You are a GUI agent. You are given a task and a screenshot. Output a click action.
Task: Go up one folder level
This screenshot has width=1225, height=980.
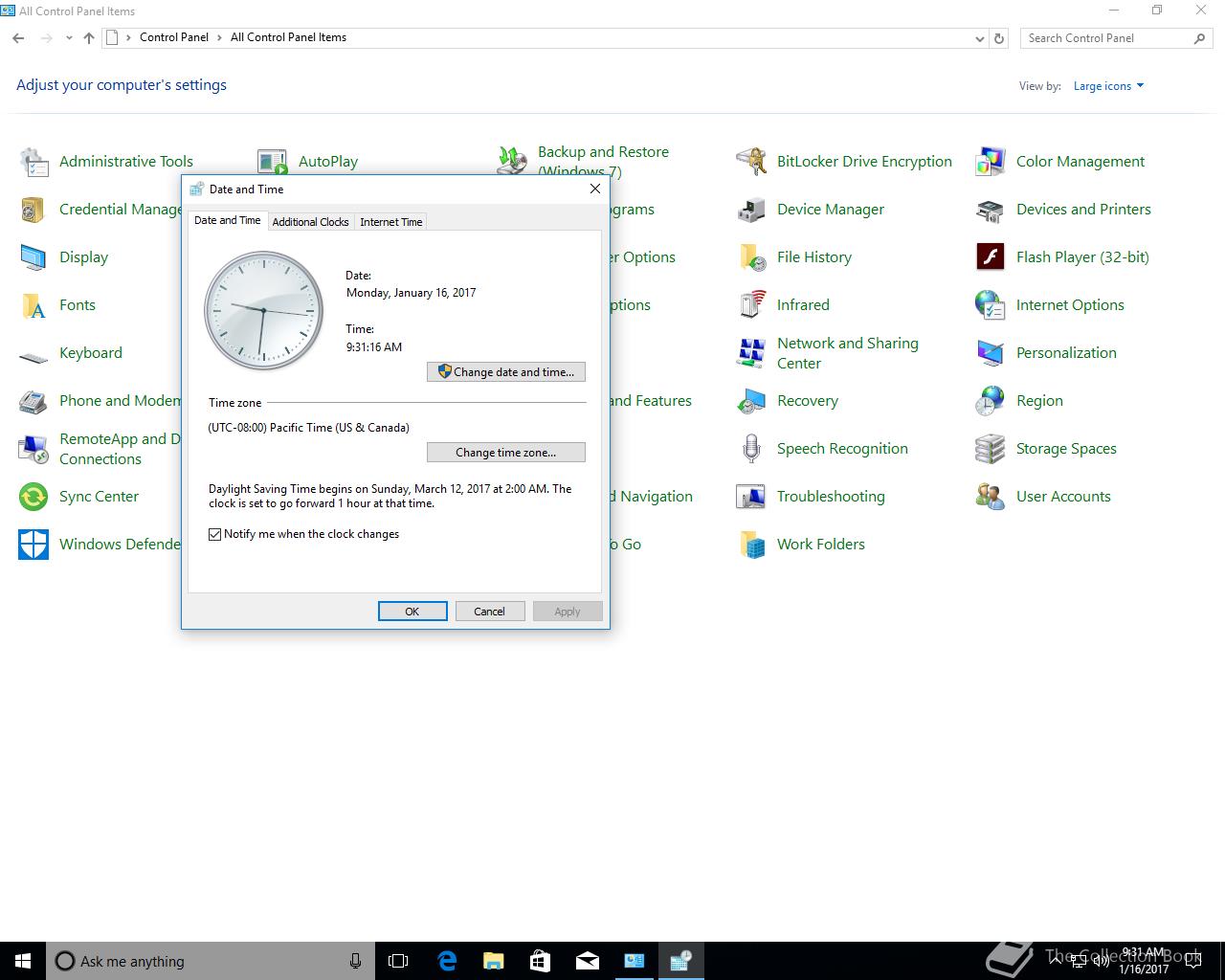pyautogui.click(x=89, y=38)
